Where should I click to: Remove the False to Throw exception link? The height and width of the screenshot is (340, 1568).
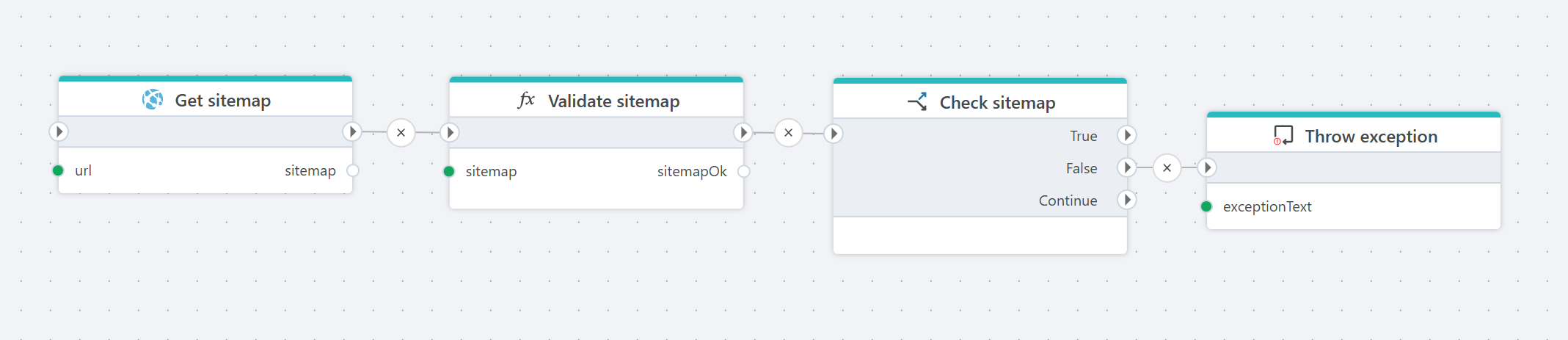tap(1167, 168)
